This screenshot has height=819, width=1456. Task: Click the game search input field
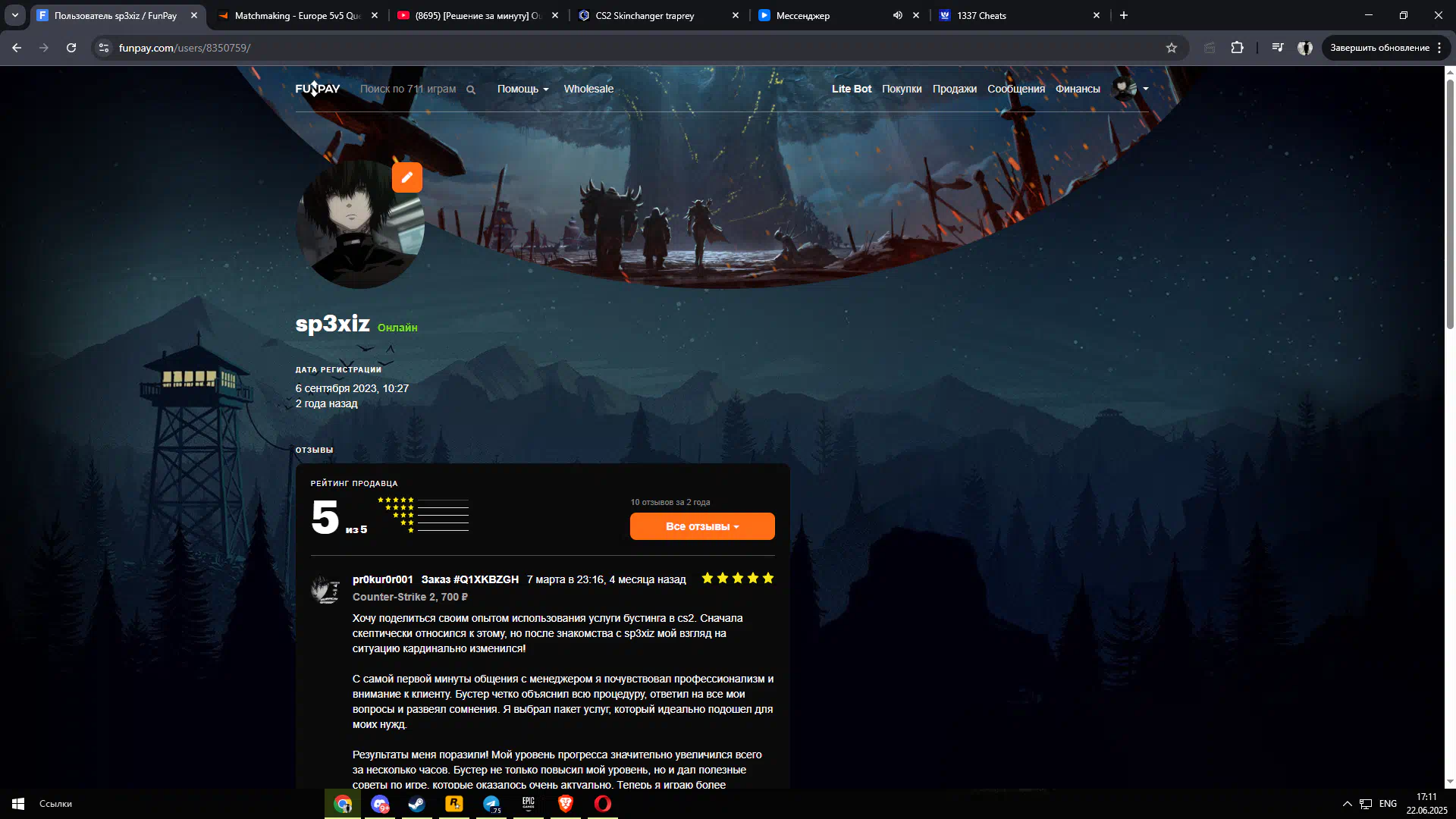click(409, 89)
